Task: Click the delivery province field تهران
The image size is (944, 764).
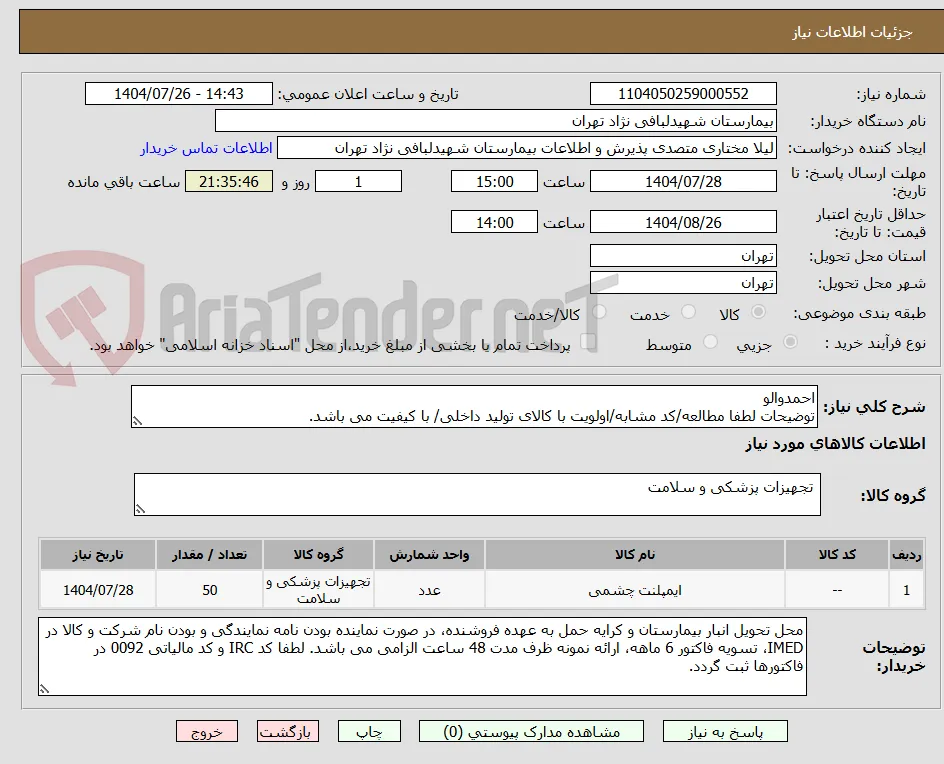Action: 683,256
